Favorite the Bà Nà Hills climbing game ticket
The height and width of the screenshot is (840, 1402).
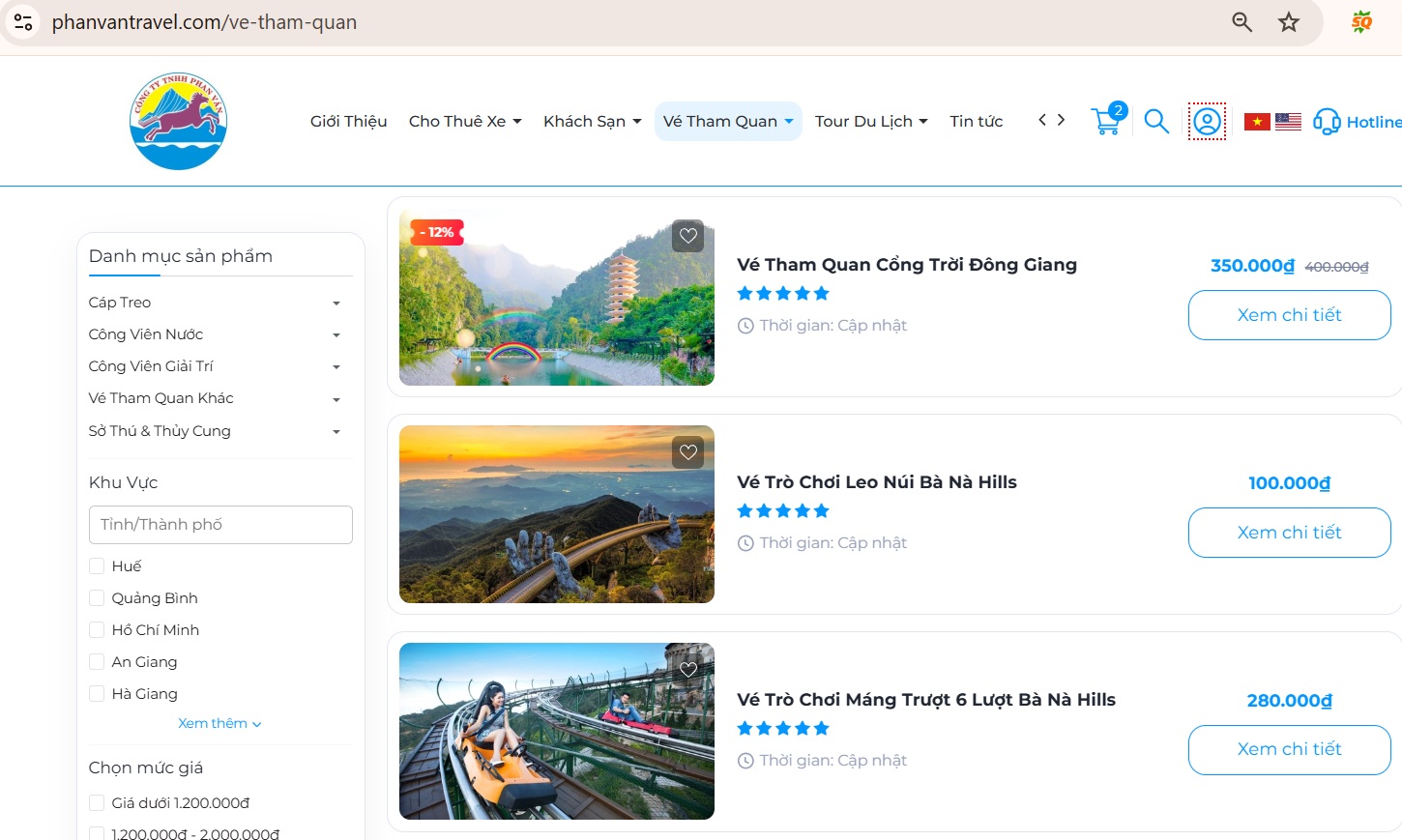point(687,451)
